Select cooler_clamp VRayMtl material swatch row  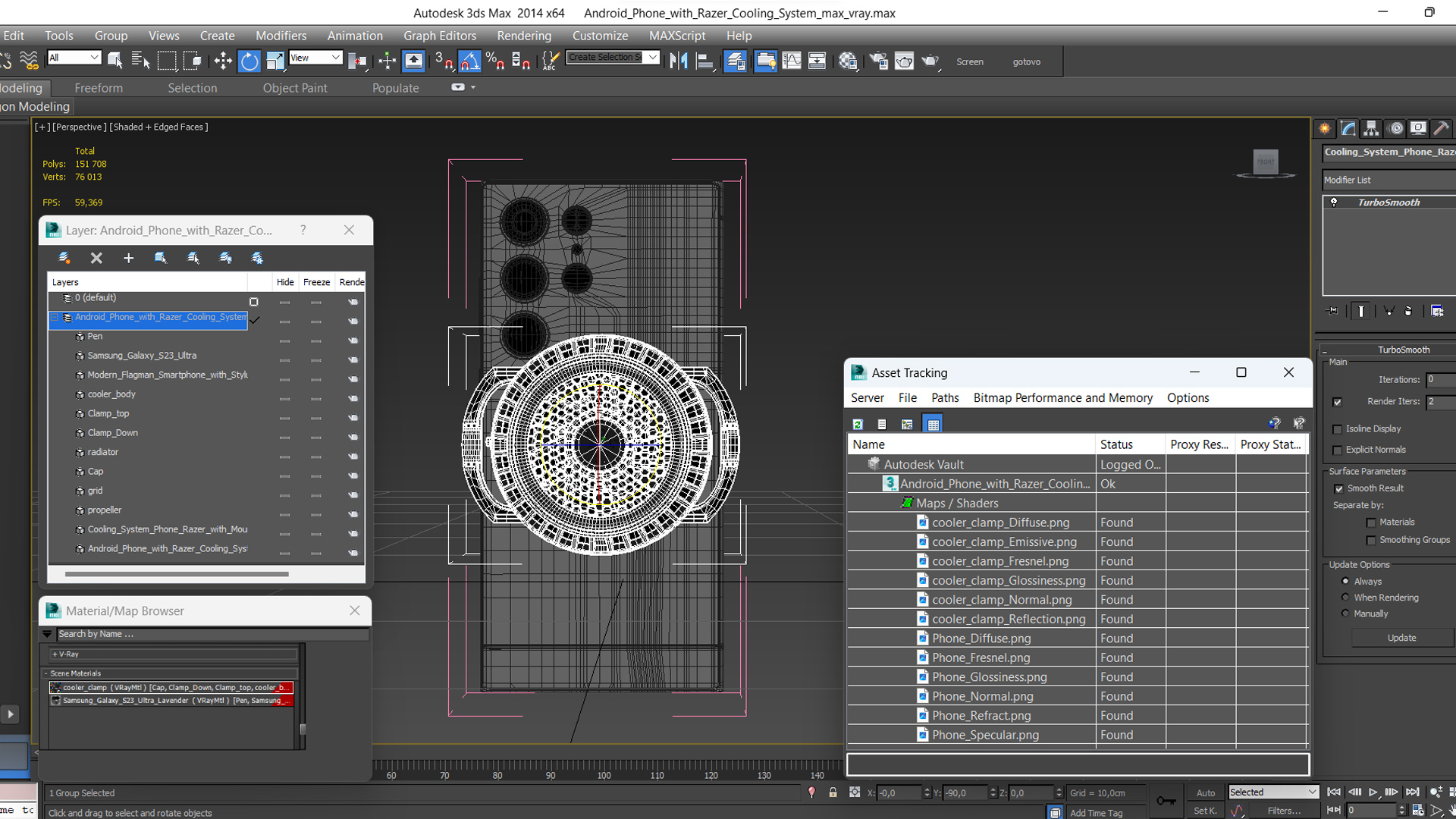(x=171, y=688)
